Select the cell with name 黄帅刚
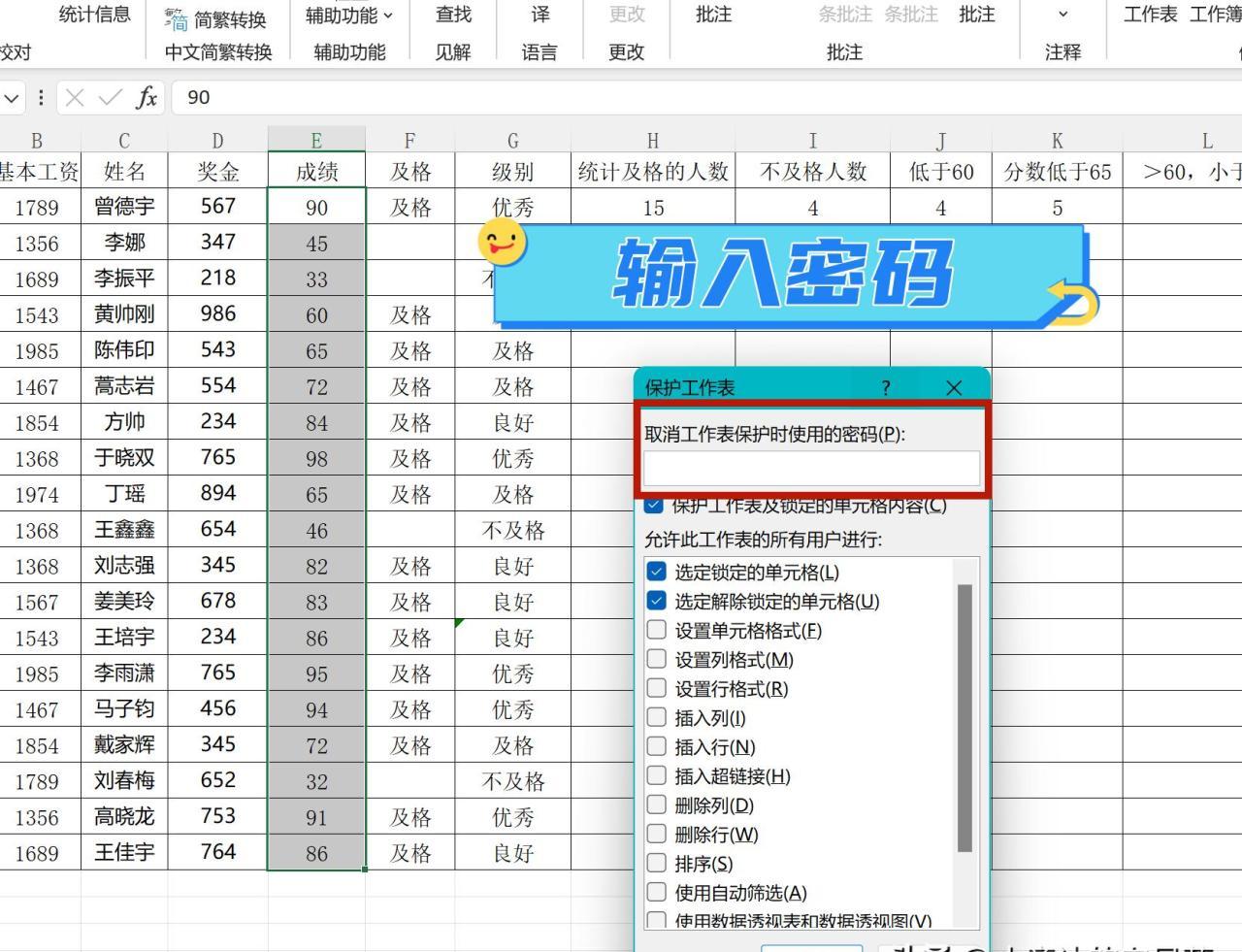The height and width of the screenshot is (952, 1242). [x=124, y=314]
